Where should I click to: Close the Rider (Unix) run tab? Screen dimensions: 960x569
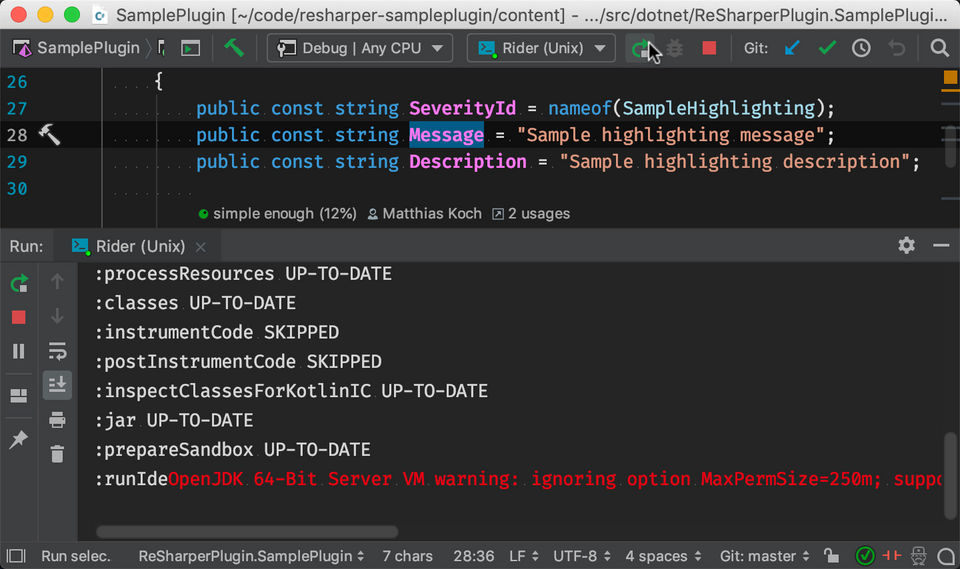201,247
